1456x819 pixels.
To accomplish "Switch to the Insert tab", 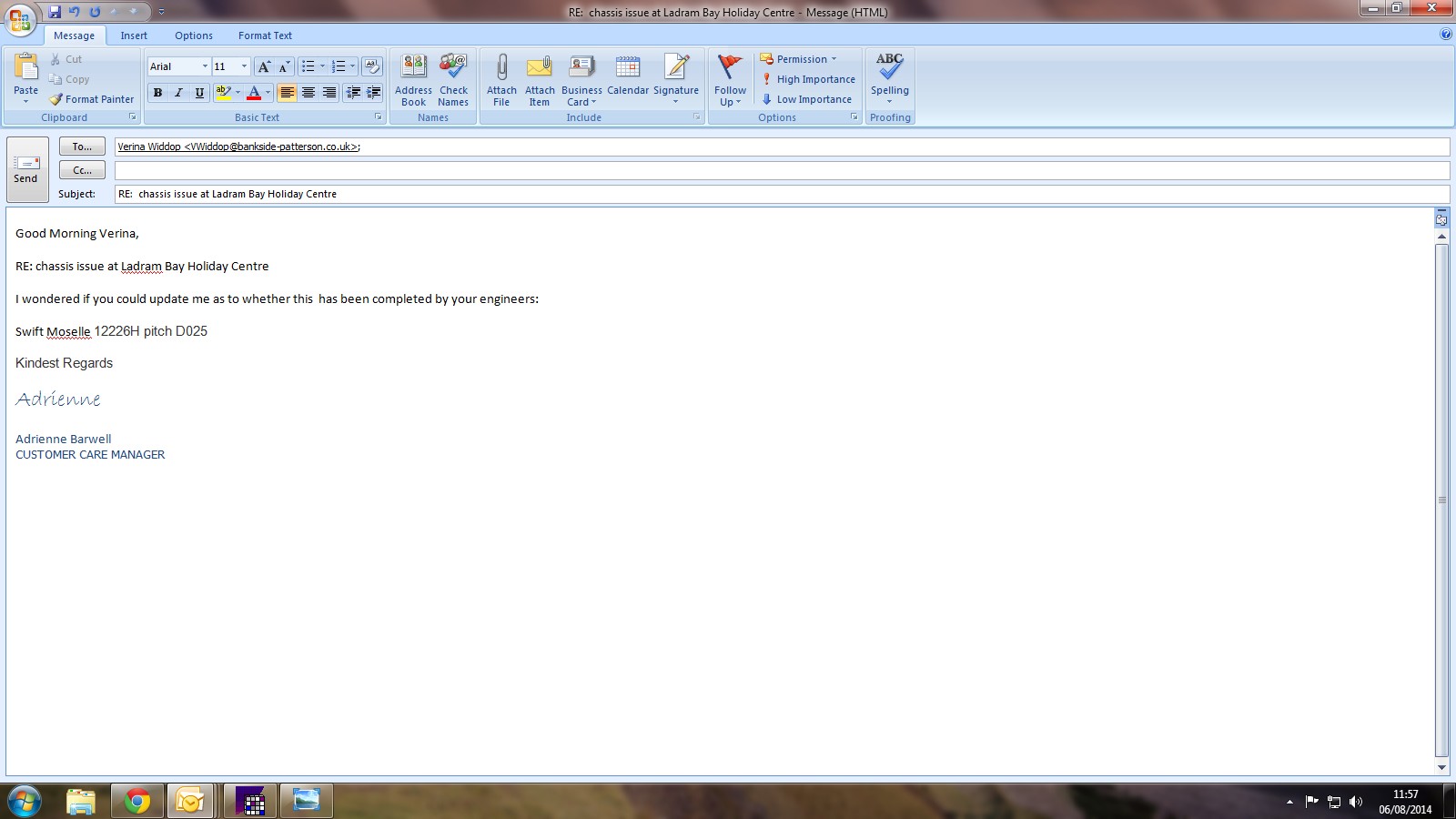I will (x=134, y=35).
